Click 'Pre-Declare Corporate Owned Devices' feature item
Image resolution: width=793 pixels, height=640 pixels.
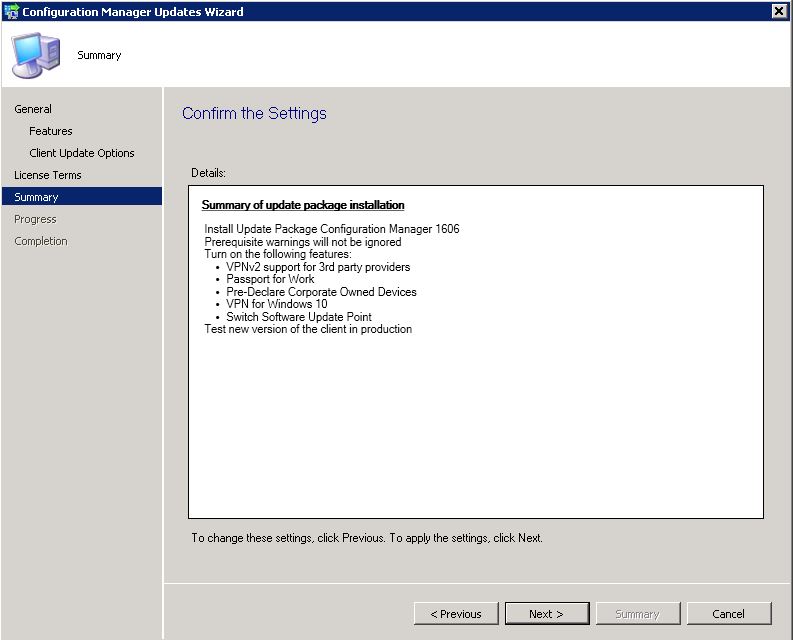tap(321, 292)
